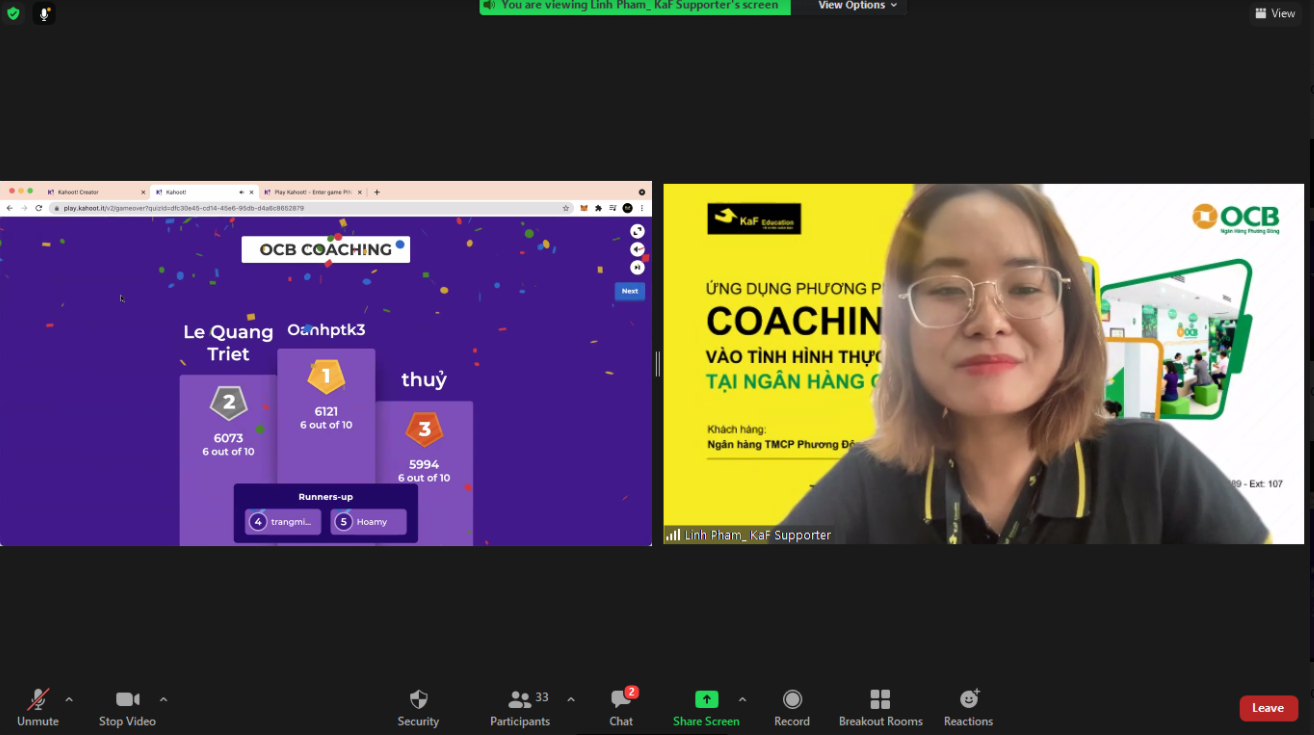Open the MetaMask fox extension

coord(584,208)
